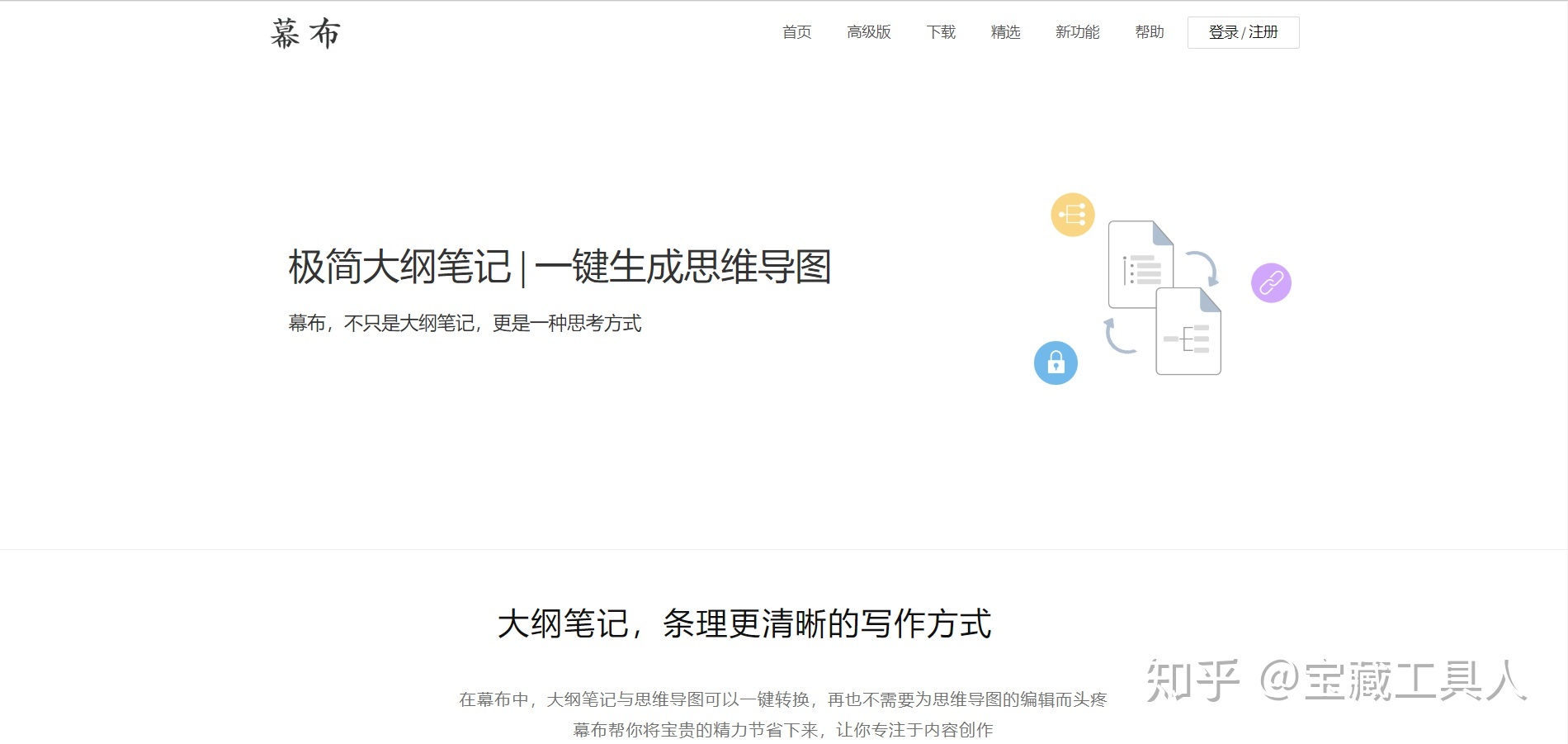Click the blue padlock icon

pyautogui.click(x=1056, y=363)
